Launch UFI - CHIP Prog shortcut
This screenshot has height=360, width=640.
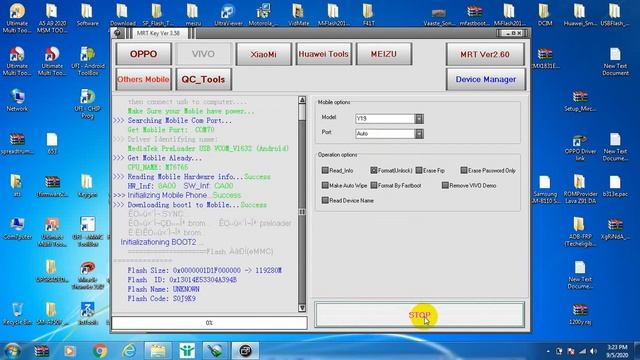pos(87,104)
